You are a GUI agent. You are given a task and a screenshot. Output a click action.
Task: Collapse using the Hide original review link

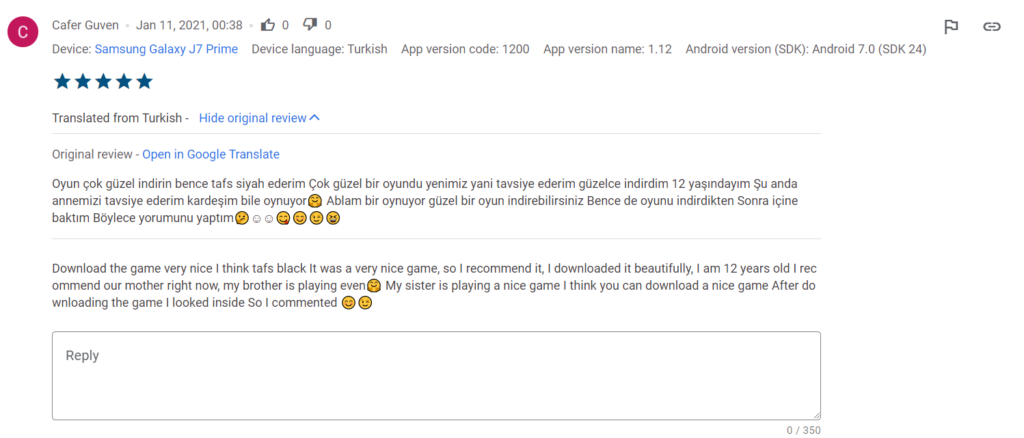(252, 118)
